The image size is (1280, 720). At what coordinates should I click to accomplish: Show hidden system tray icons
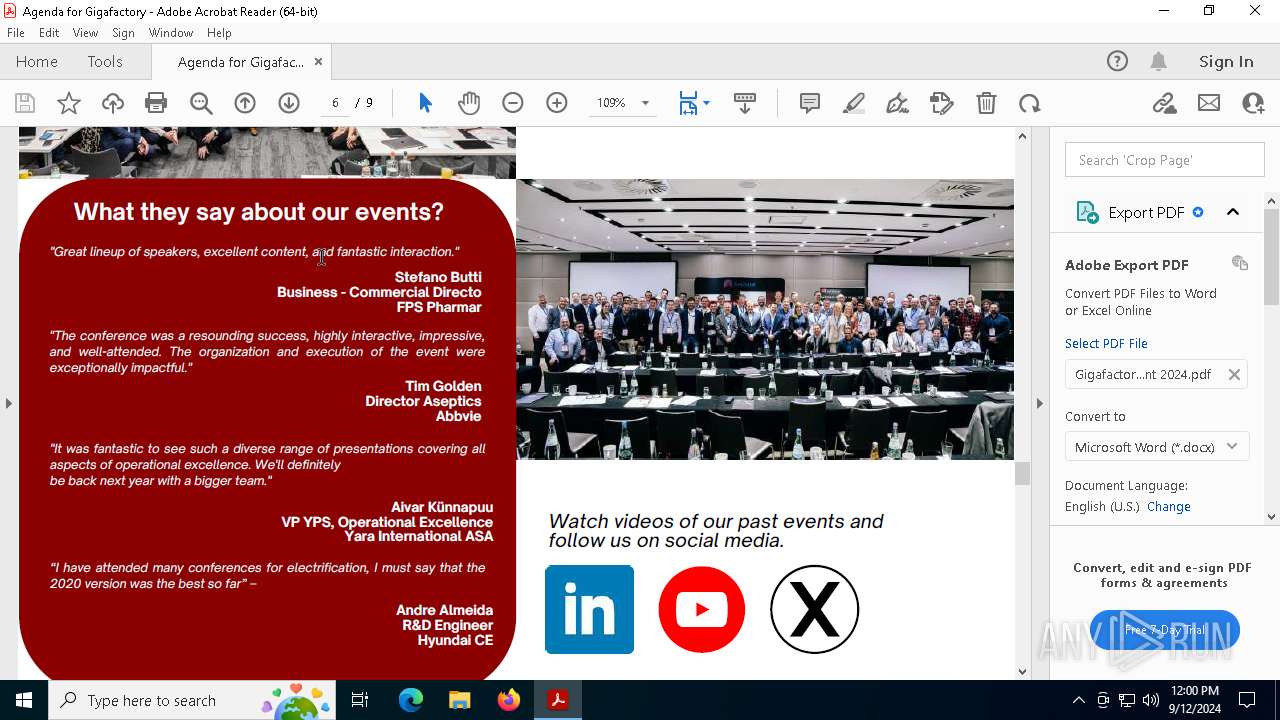click(x=1078, y=700)
